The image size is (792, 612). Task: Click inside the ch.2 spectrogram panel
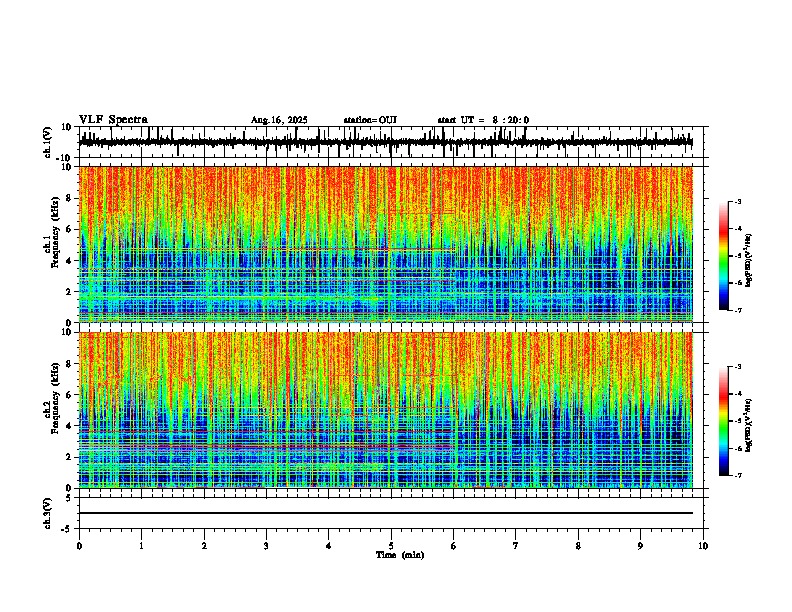pos(385,410)
